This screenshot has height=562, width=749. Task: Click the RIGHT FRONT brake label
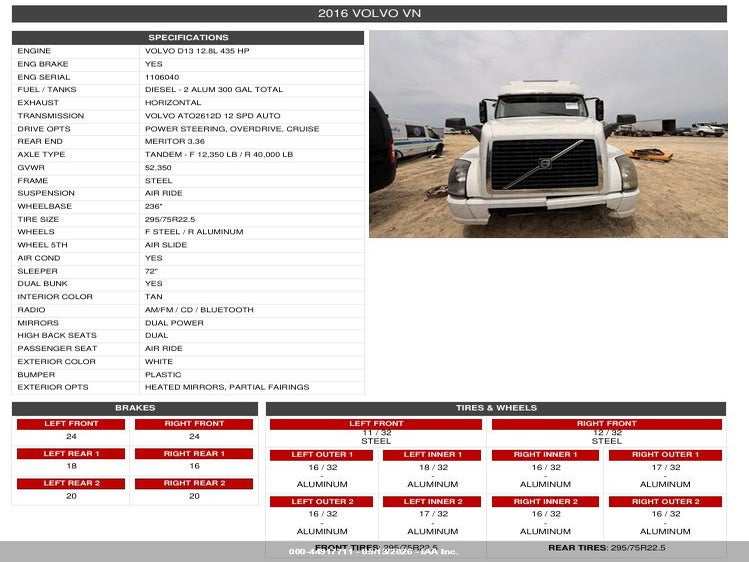tap(194, 424)
